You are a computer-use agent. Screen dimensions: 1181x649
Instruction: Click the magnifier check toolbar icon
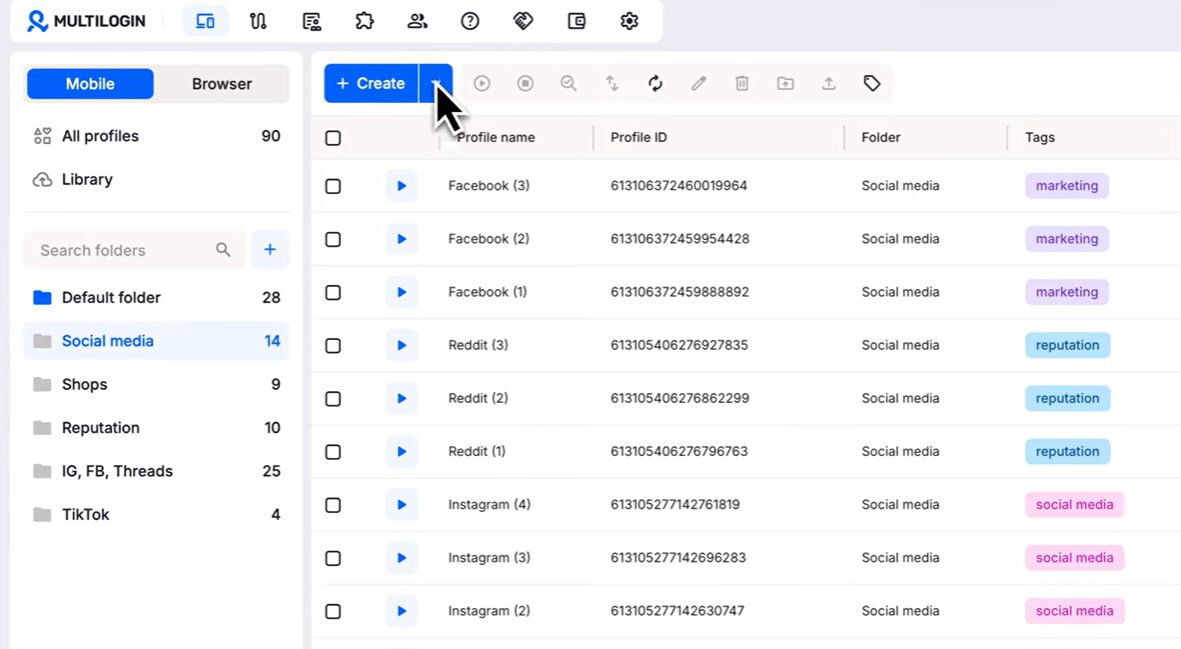[569, 84]
